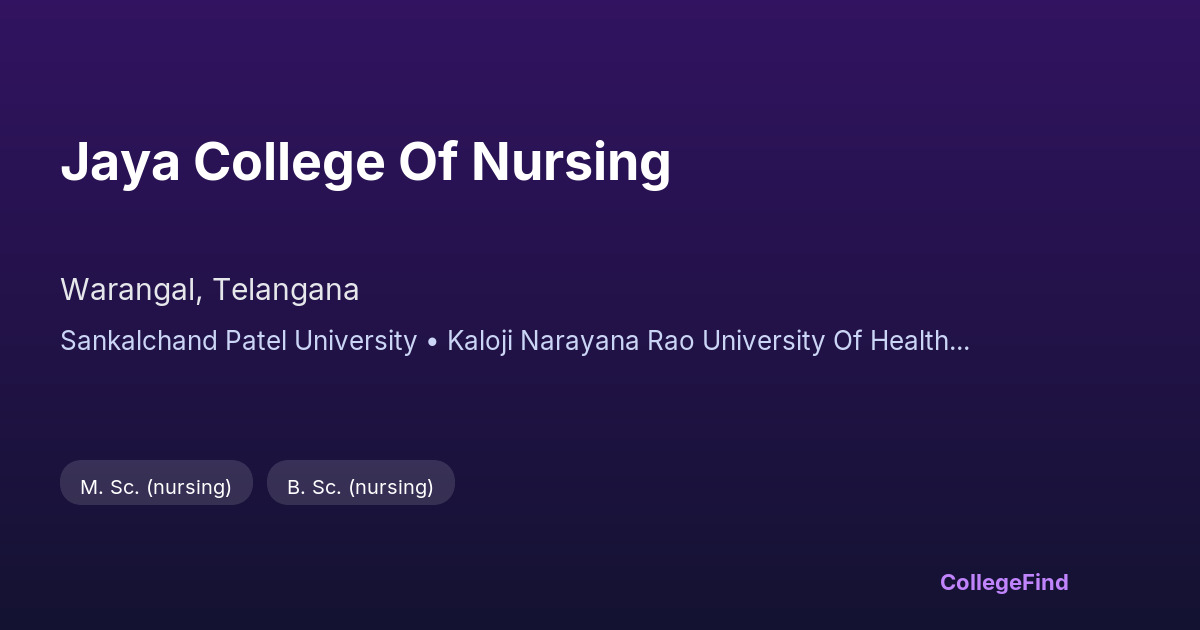Click the word Nursing in the title
The width and height of the screenshot is (1200, 630).
(x=570, y=162)
